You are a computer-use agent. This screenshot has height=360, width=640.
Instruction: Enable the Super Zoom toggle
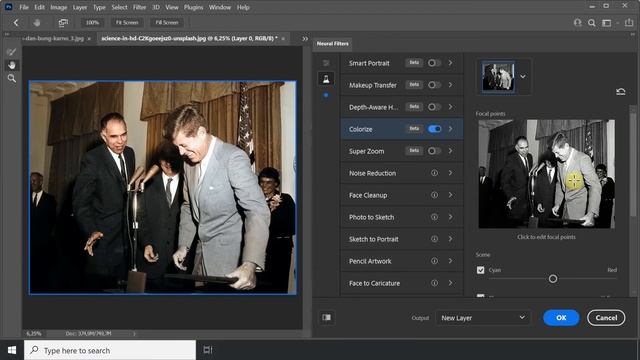pyautogui.click(x=434, y=151)
